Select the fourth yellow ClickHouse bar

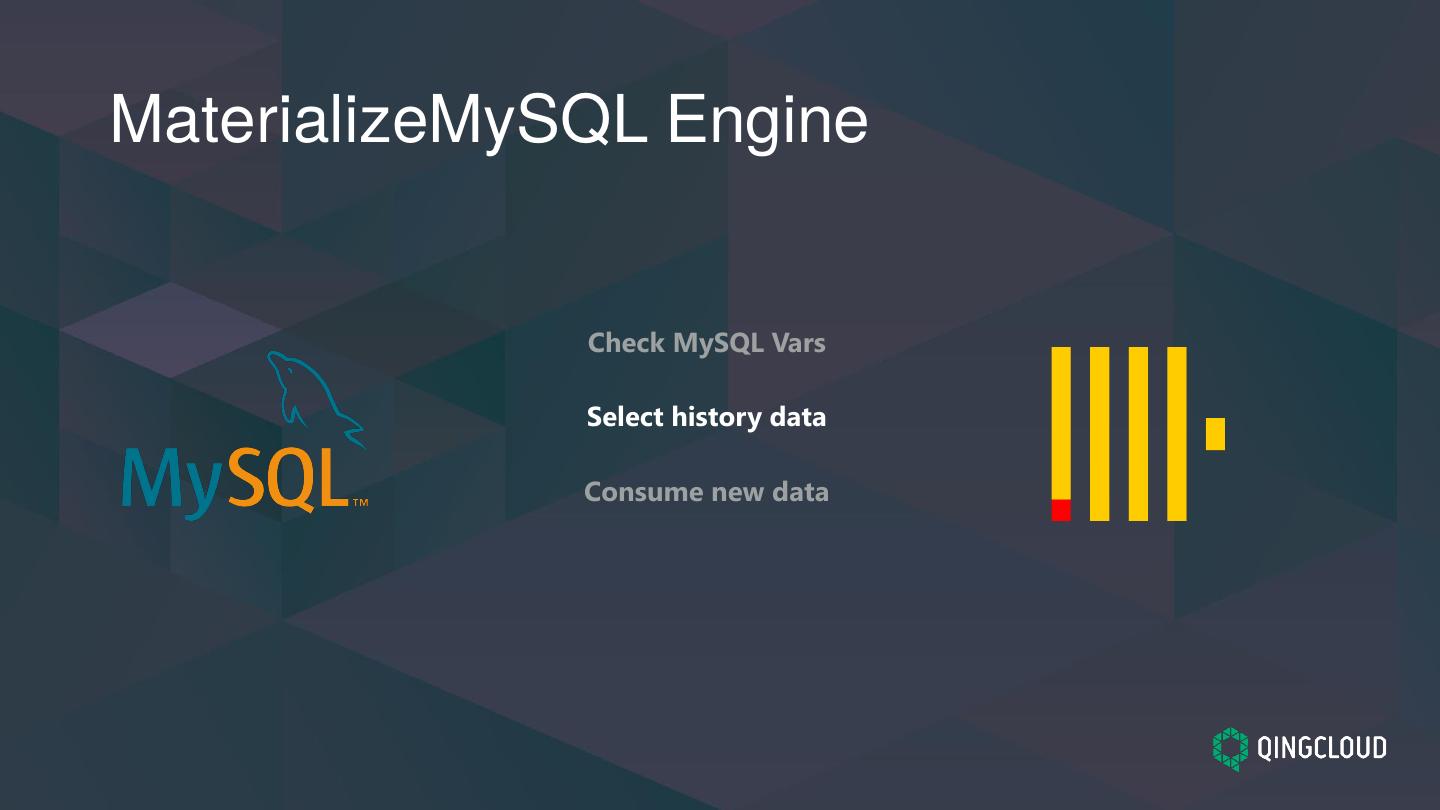click(1177, 434)
